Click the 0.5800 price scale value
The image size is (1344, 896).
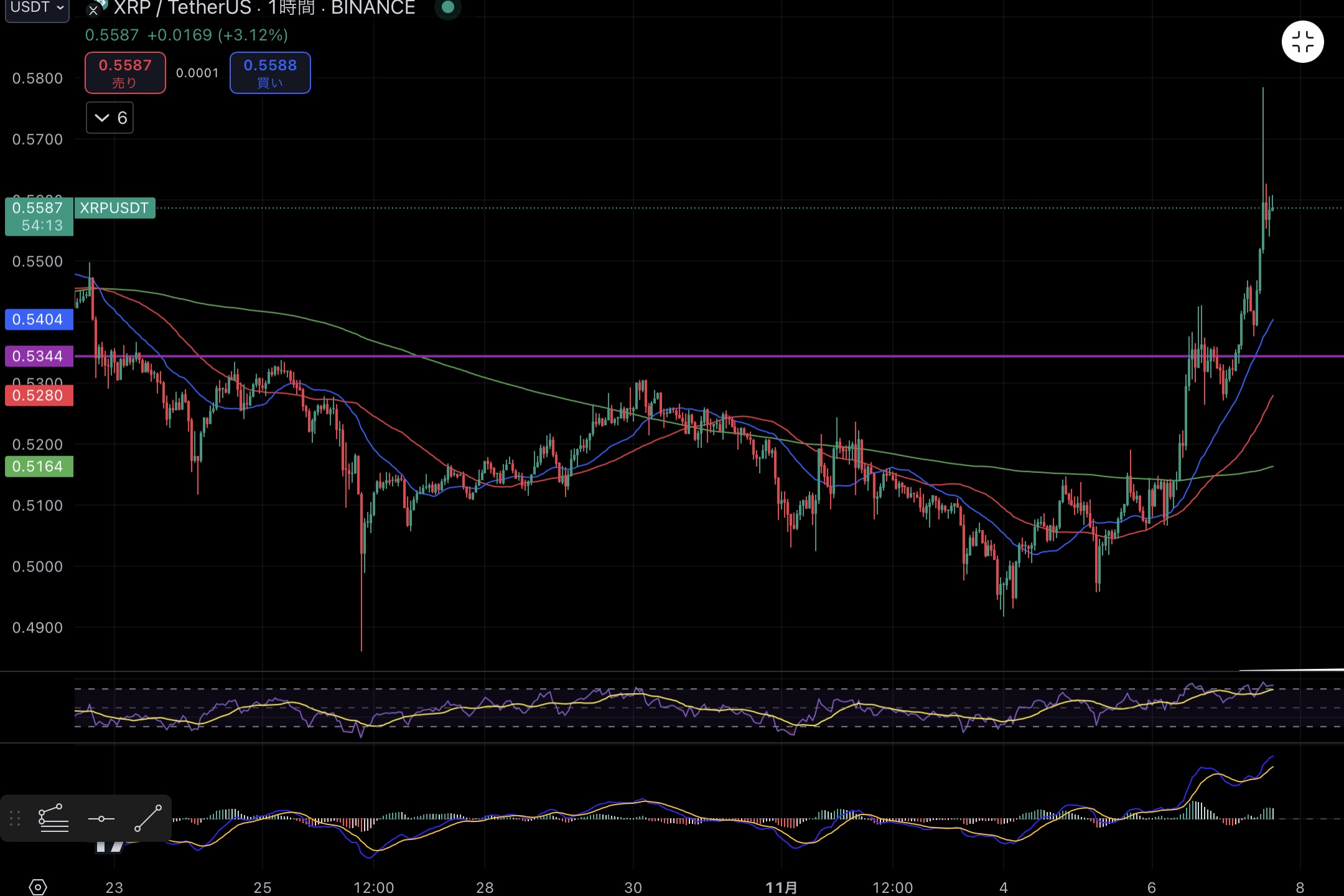pos(37,78)
